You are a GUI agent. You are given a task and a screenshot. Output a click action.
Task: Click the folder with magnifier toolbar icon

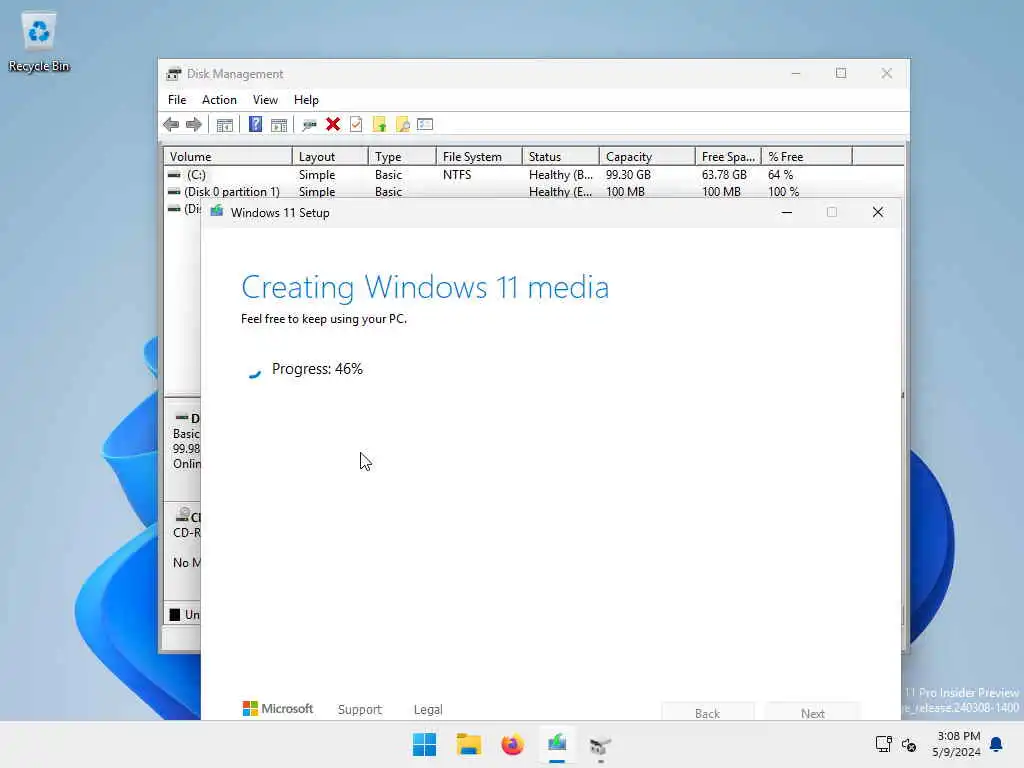[x=403, y=124]
